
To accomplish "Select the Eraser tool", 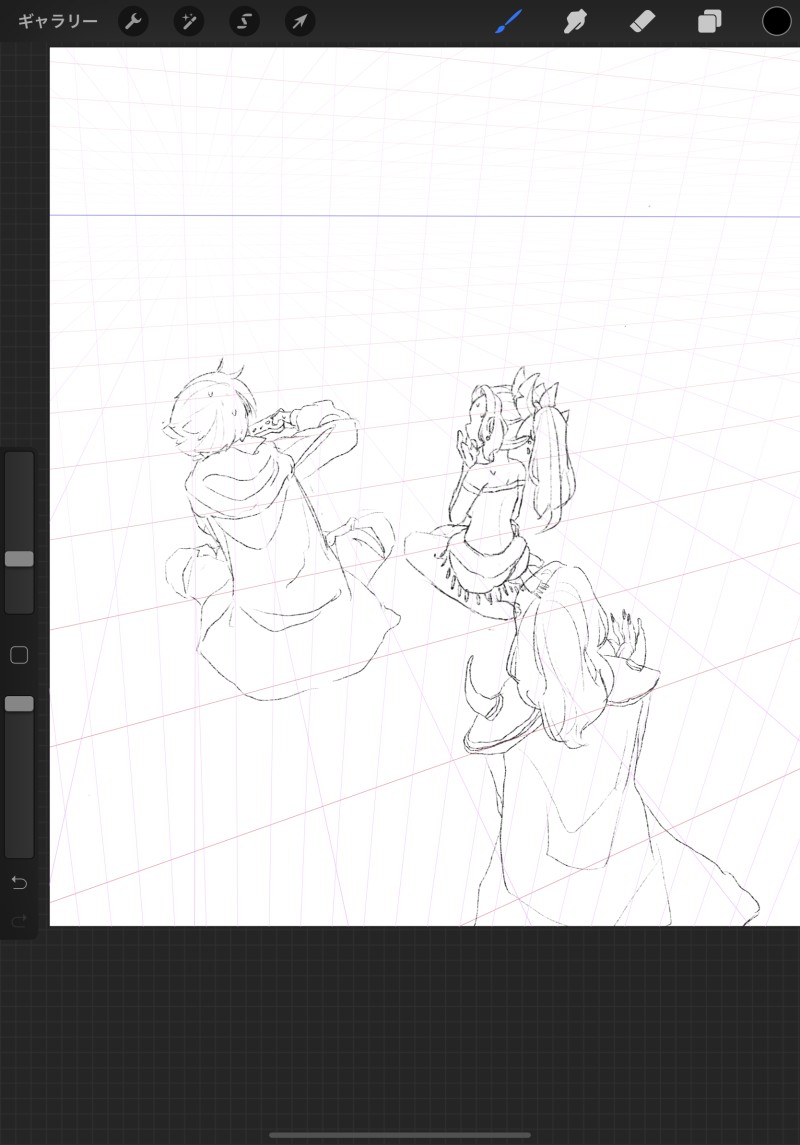I will tap(642, 22).
